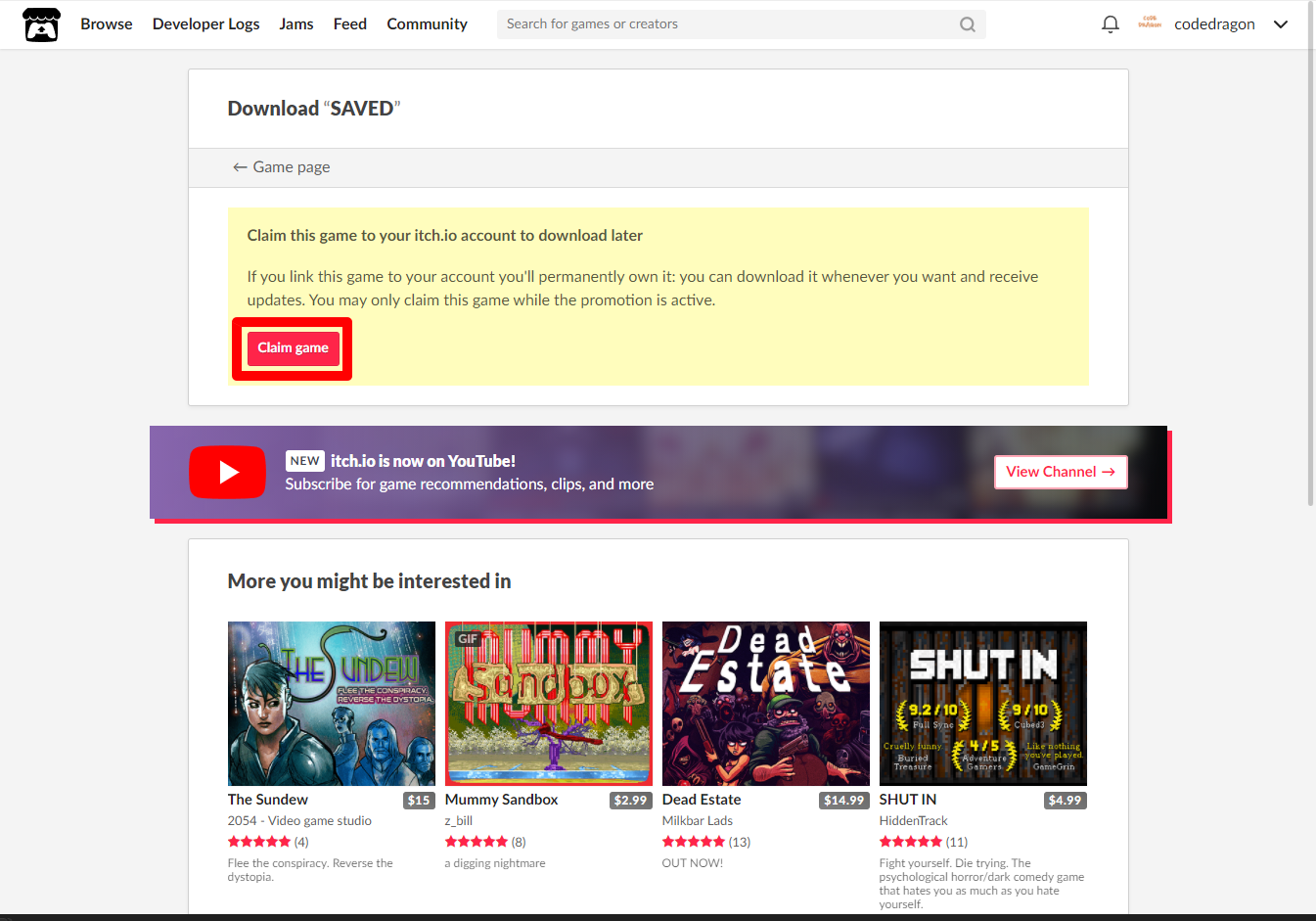Image resolution: width=1316 pixels, height=921 pixels.
Task: Open The Sundew cover thumbnail
Action: [332, 704]
